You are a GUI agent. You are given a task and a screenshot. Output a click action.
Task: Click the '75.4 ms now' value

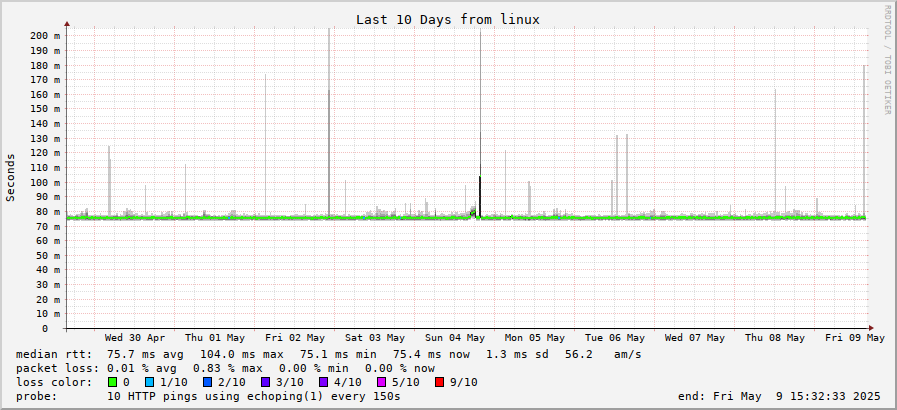(x=431, y=355)
